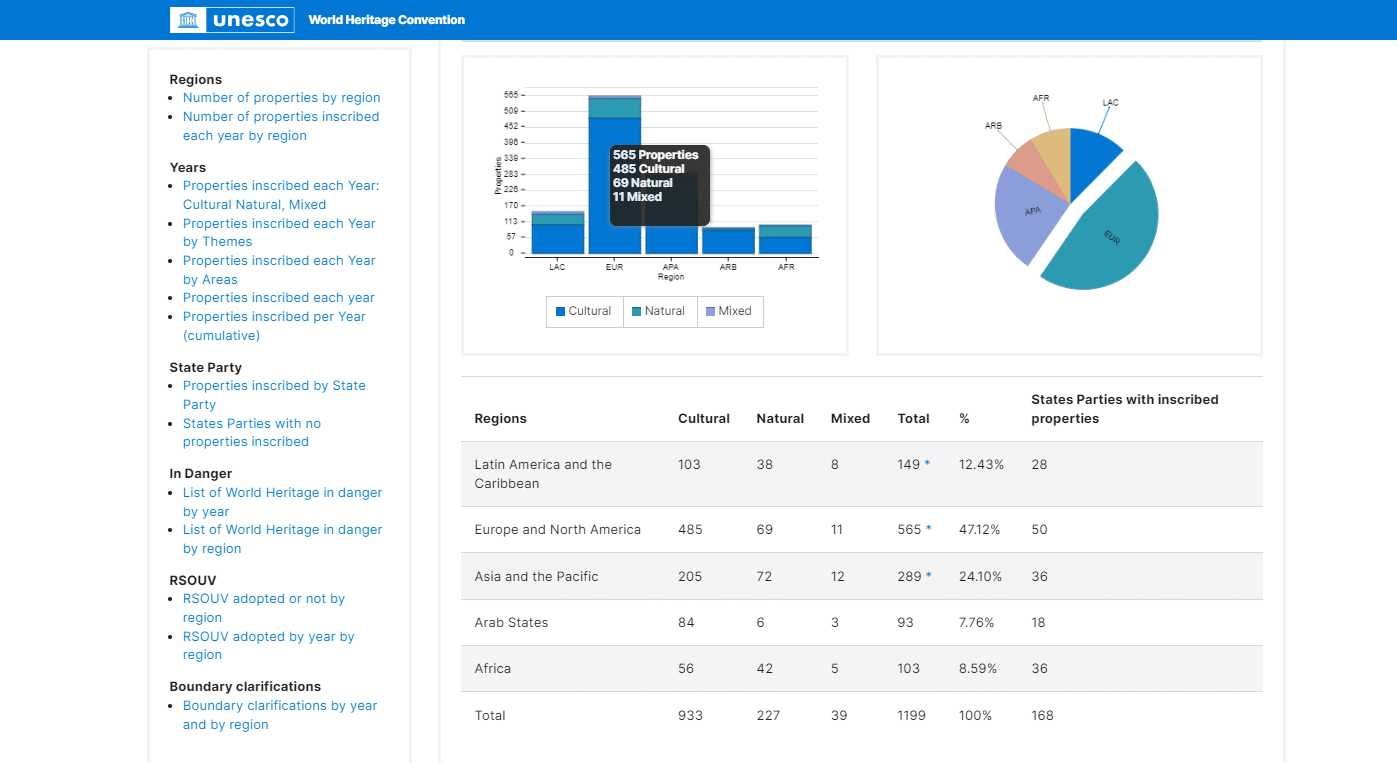Screen dimensions: 1397x763
Task: Open Number of properties by region link
Action: pyautogui.click(x=281, y=98)
